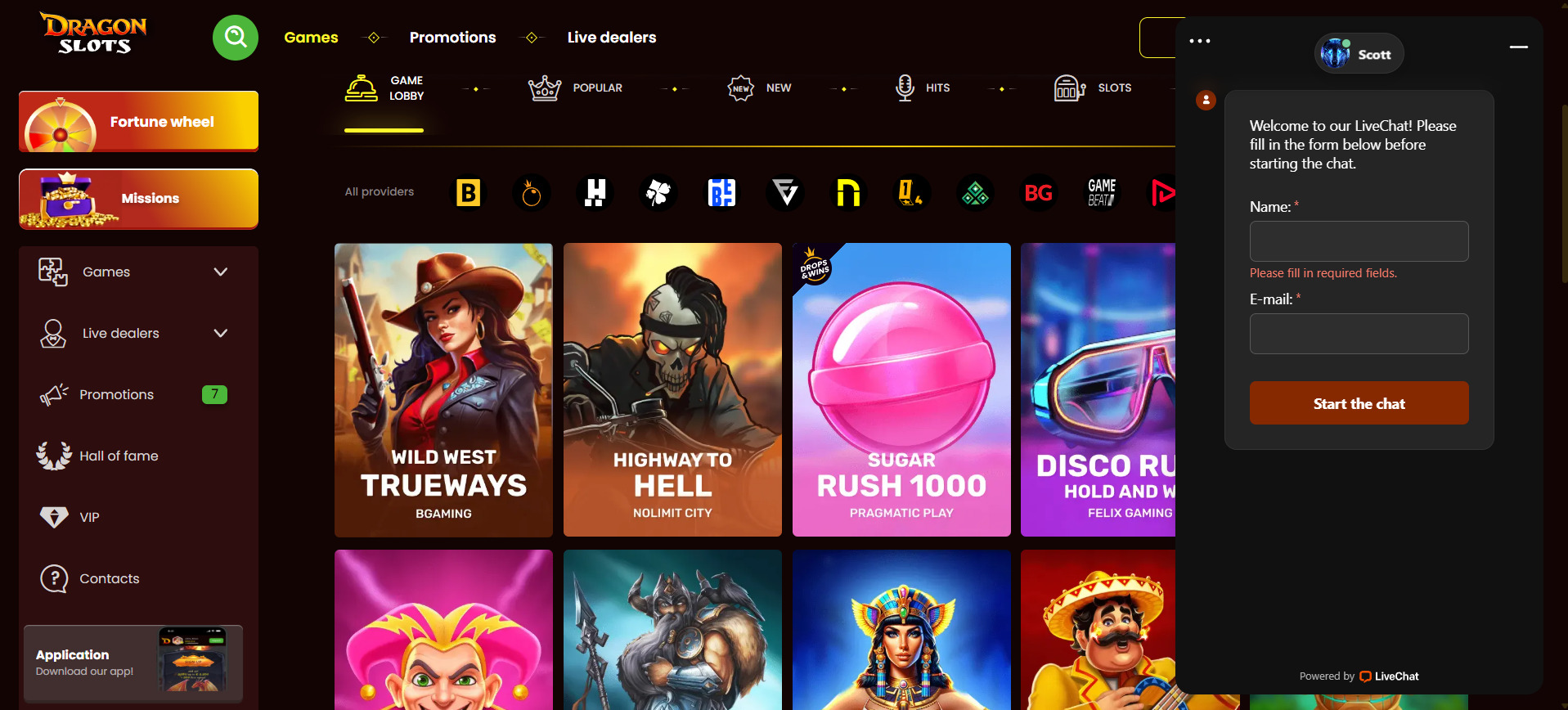
Task: Filter by clover provider icon
Action: pos(658,193)
